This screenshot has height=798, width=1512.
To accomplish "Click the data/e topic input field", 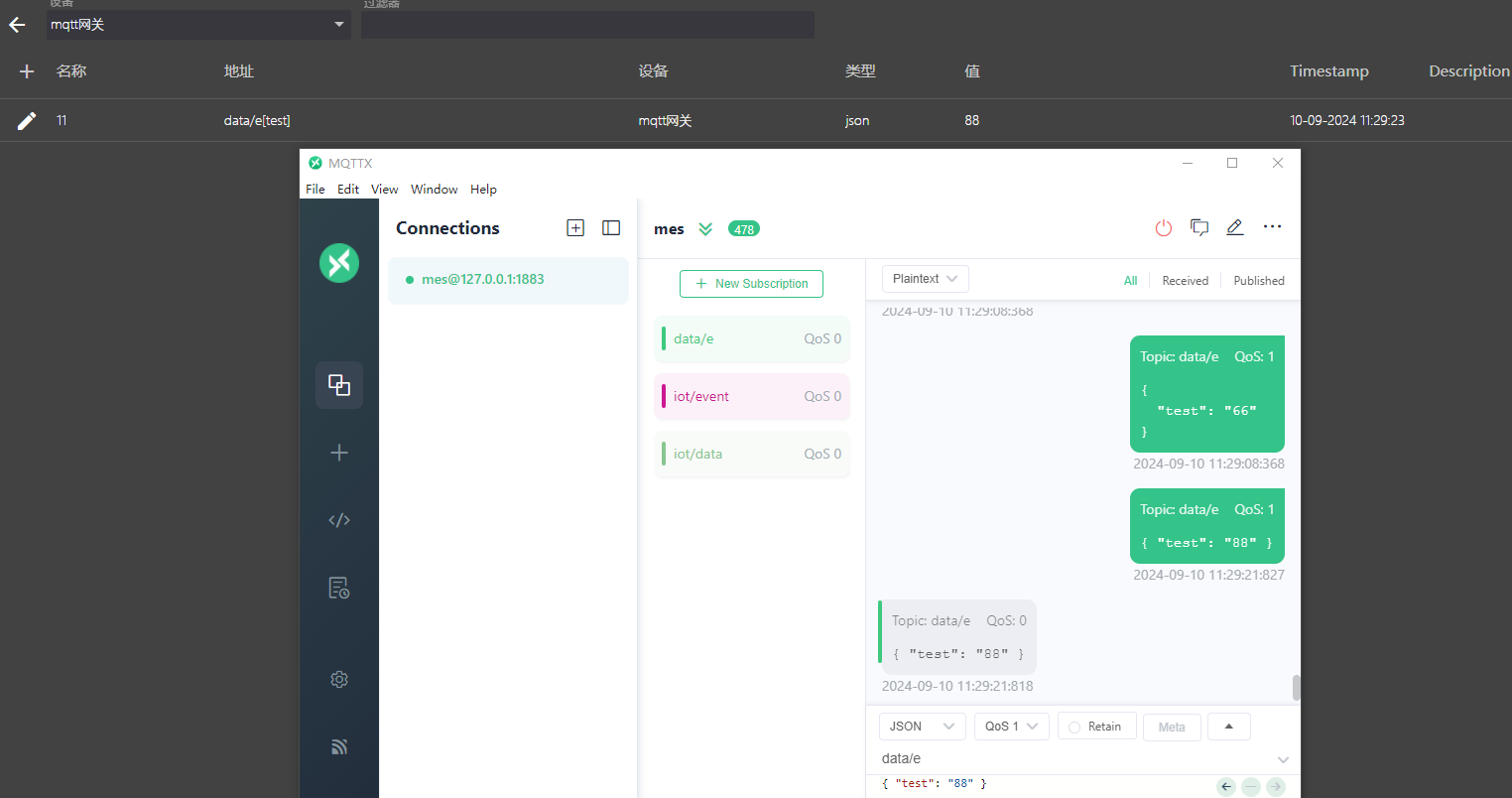I will pos(1076,759).
